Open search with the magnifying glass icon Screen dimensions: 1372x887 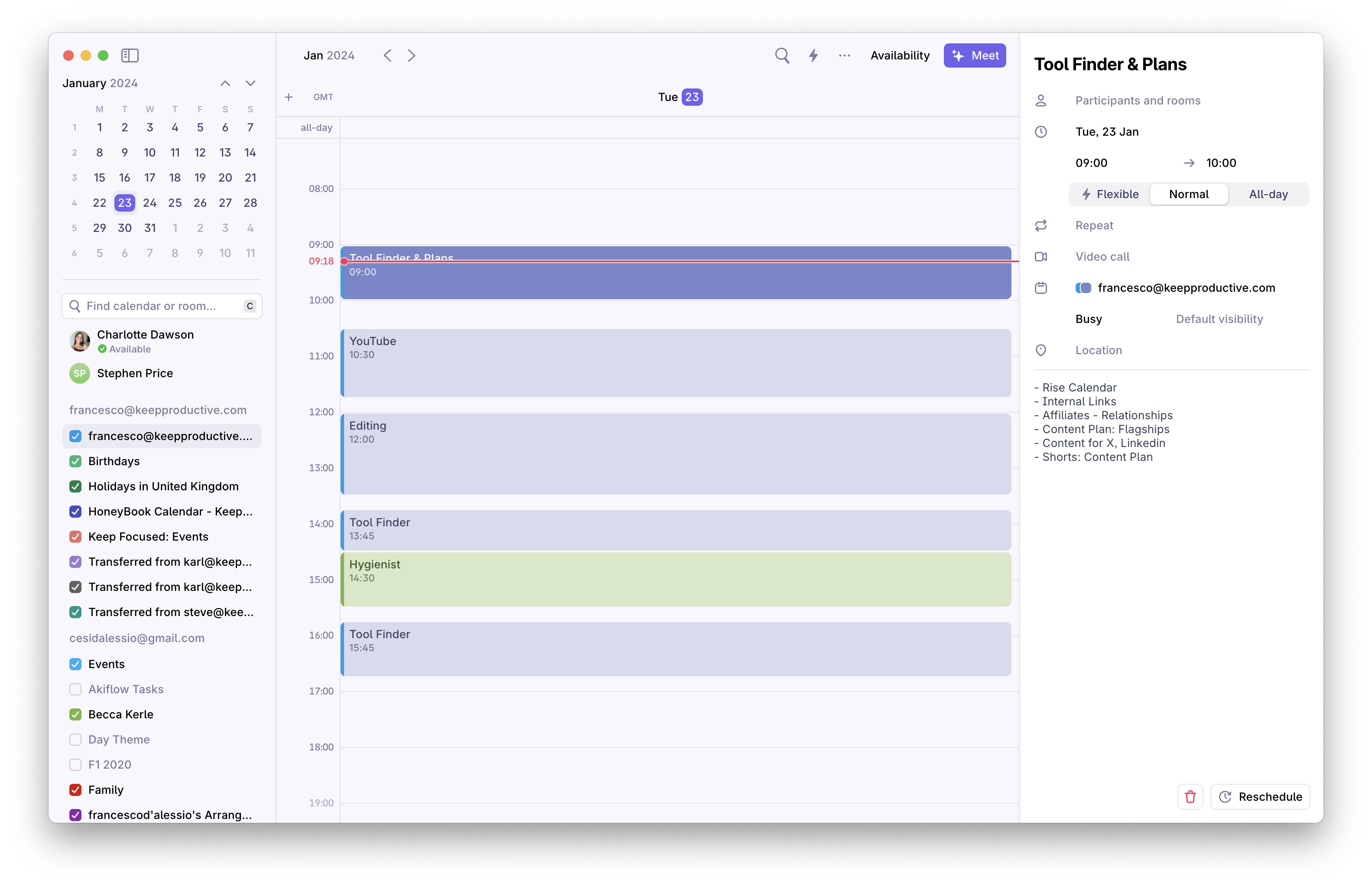point(782,55)
